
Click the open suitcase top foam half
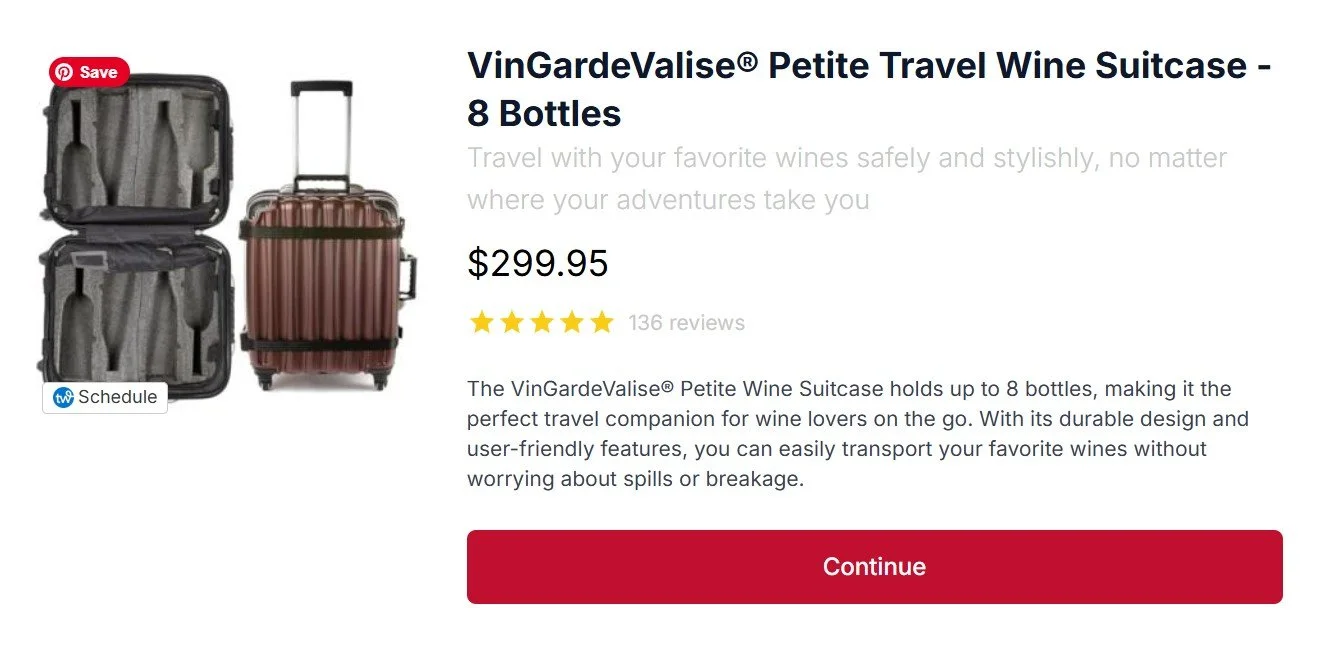click(x=137, y=152)
